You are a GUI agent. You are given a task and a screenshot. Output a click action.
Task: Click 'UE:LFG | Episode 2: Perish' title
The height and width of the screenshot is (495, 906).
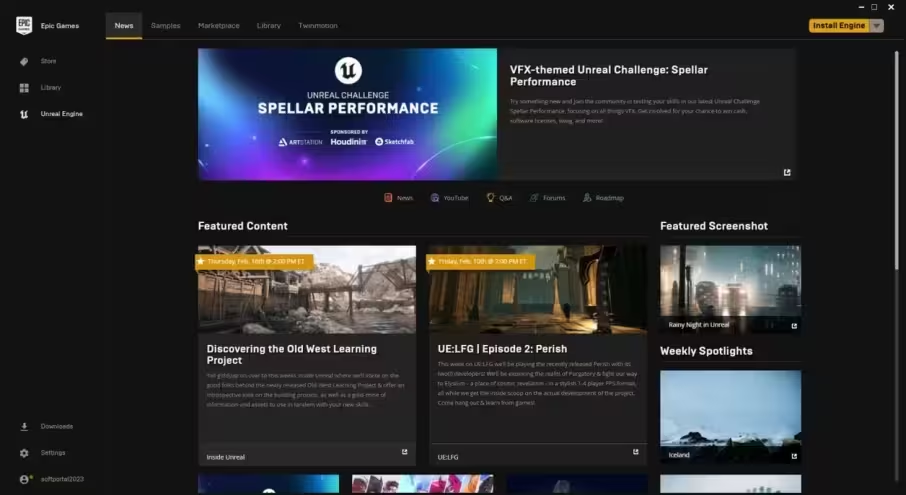(x=502, y=349)
